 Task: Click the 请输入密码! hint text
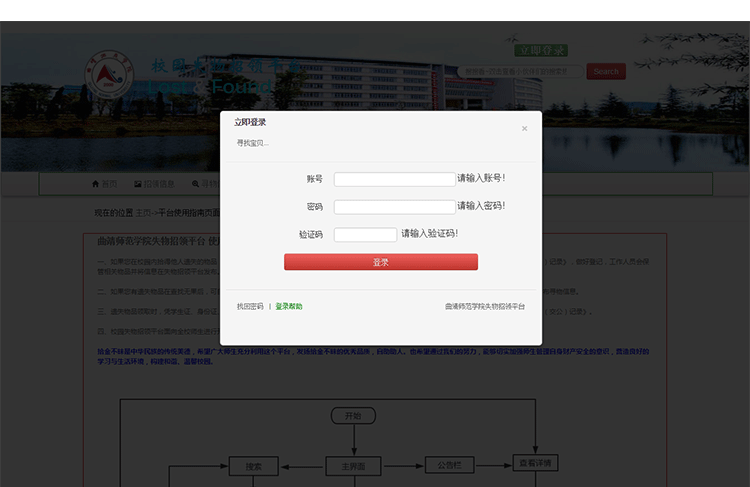pyautogui.click(x=481, y=206)
